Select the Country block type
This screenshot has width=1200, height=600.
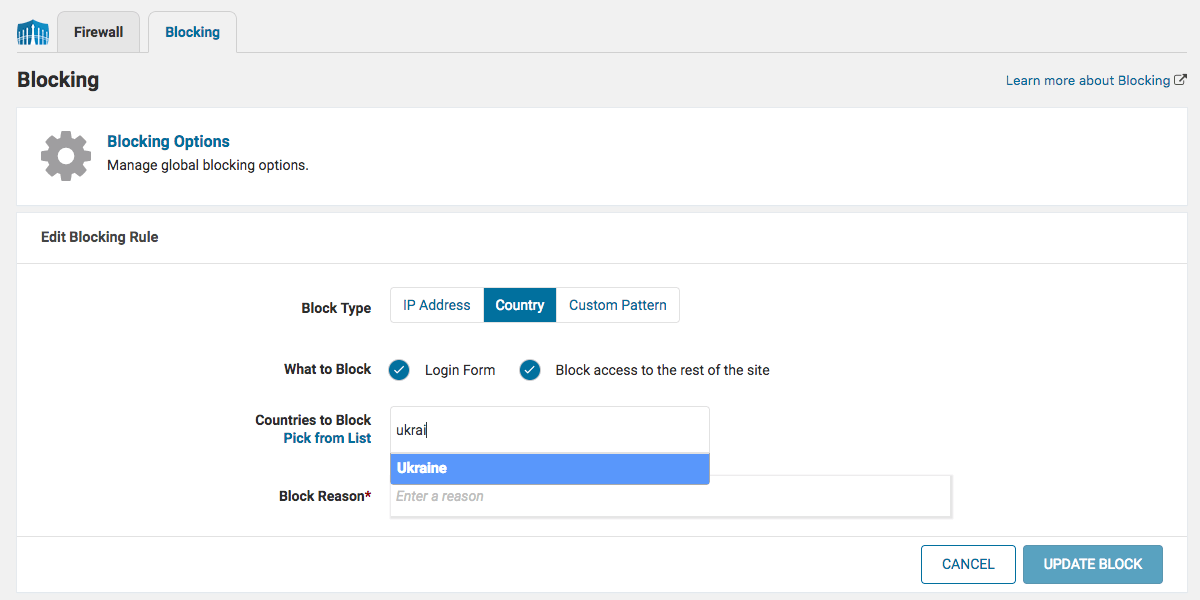(x=519, y=305)
